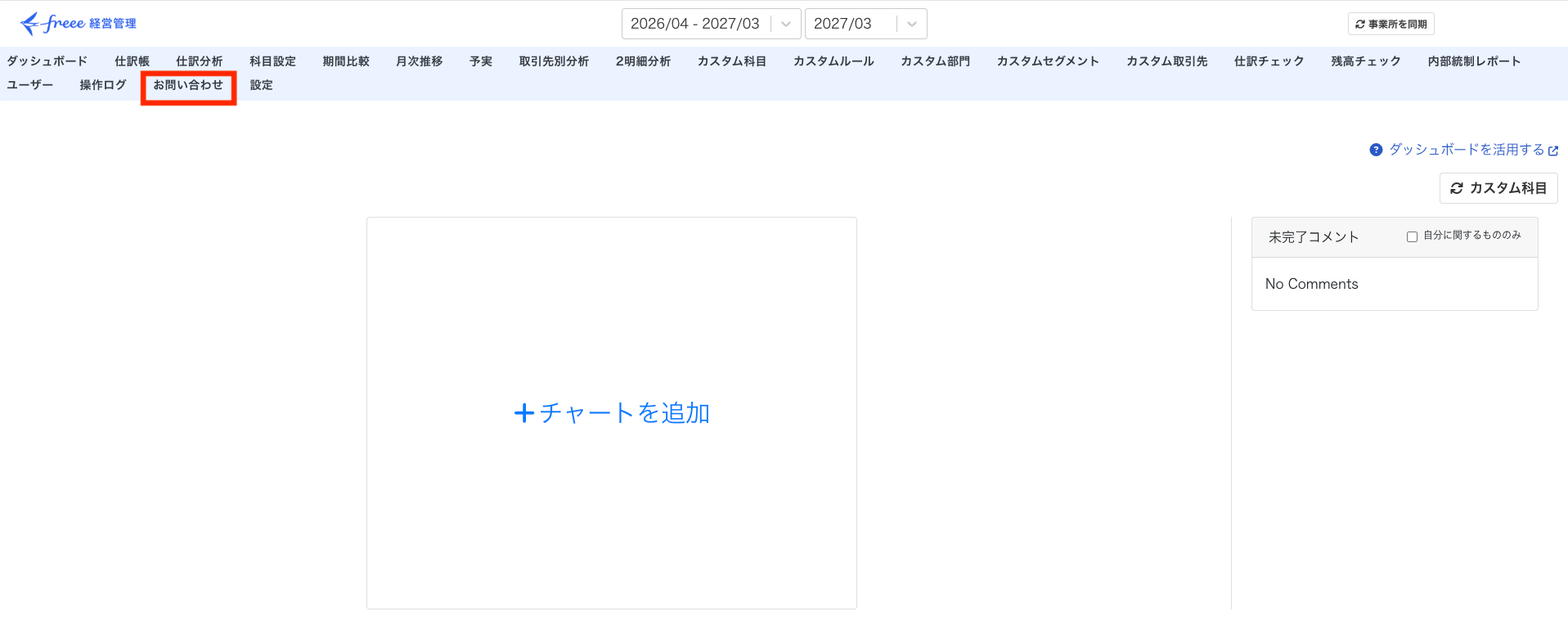Open 設定 from the navigation

[x=261, y=85]
